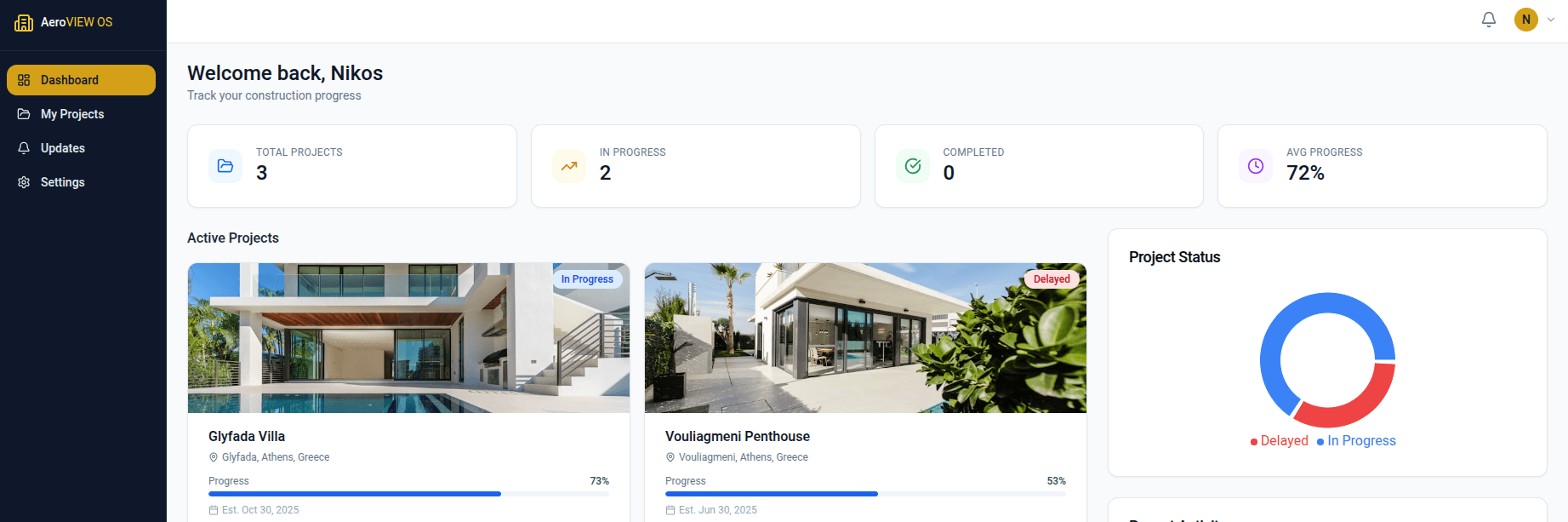Click the Dashboard grid icon
Viewport: 1568px width, 522px height.
click(24, 80)
